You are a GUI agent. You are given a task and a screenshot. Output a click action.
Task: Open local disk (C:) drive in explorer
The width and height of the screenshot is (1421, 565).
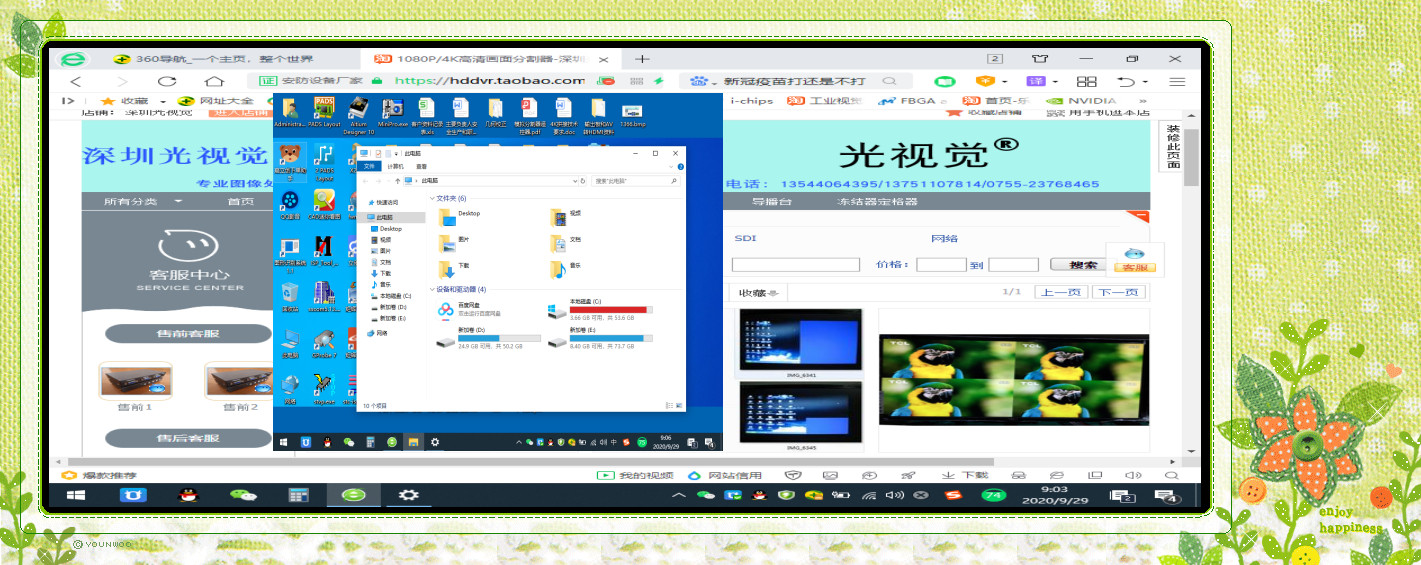click(x=600, y=311)
